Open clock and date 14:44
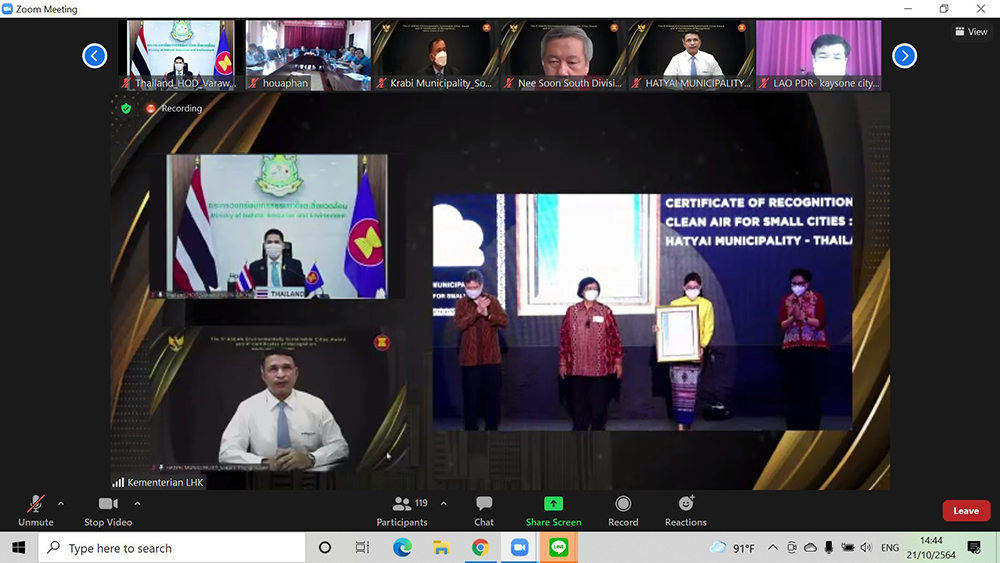 point(931,548)
